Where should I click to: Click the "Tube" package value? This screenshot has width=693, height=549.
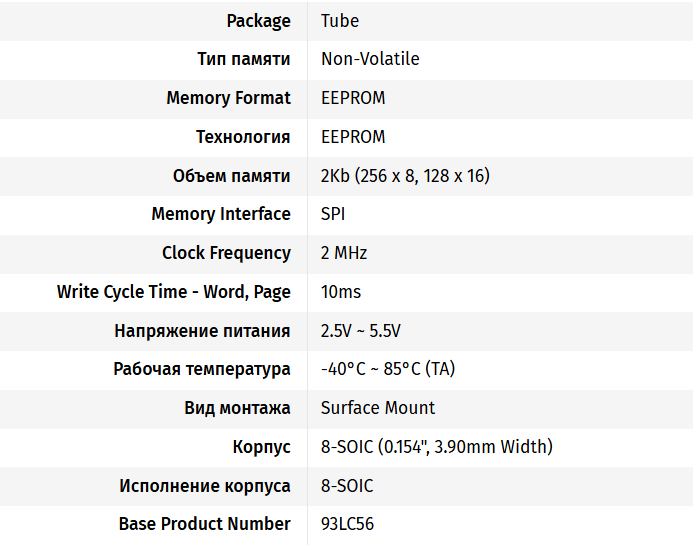[x=340, y=21]
